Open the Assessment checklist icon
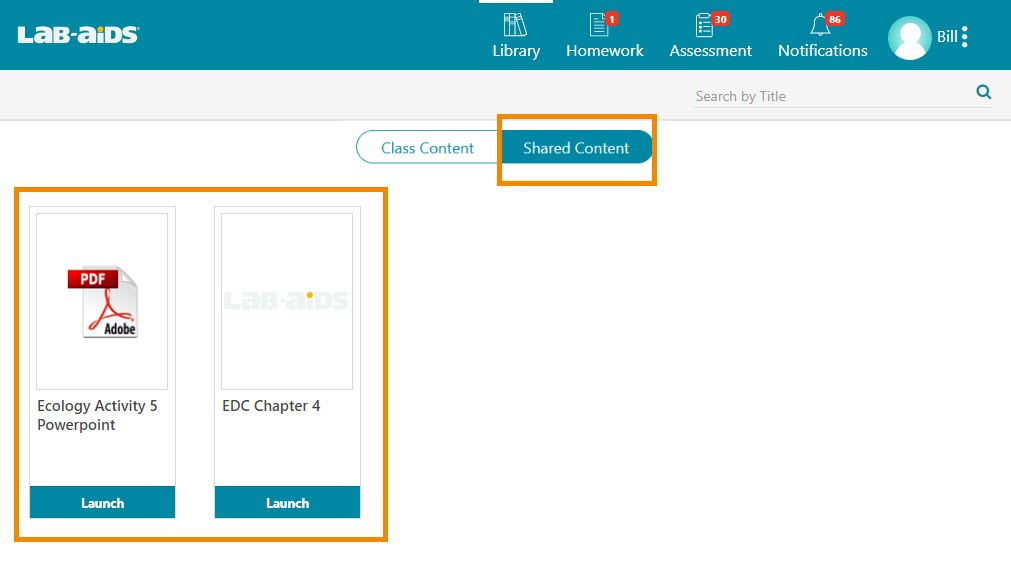The height and width of the screenshot is (562, 1011). point(705,25)
